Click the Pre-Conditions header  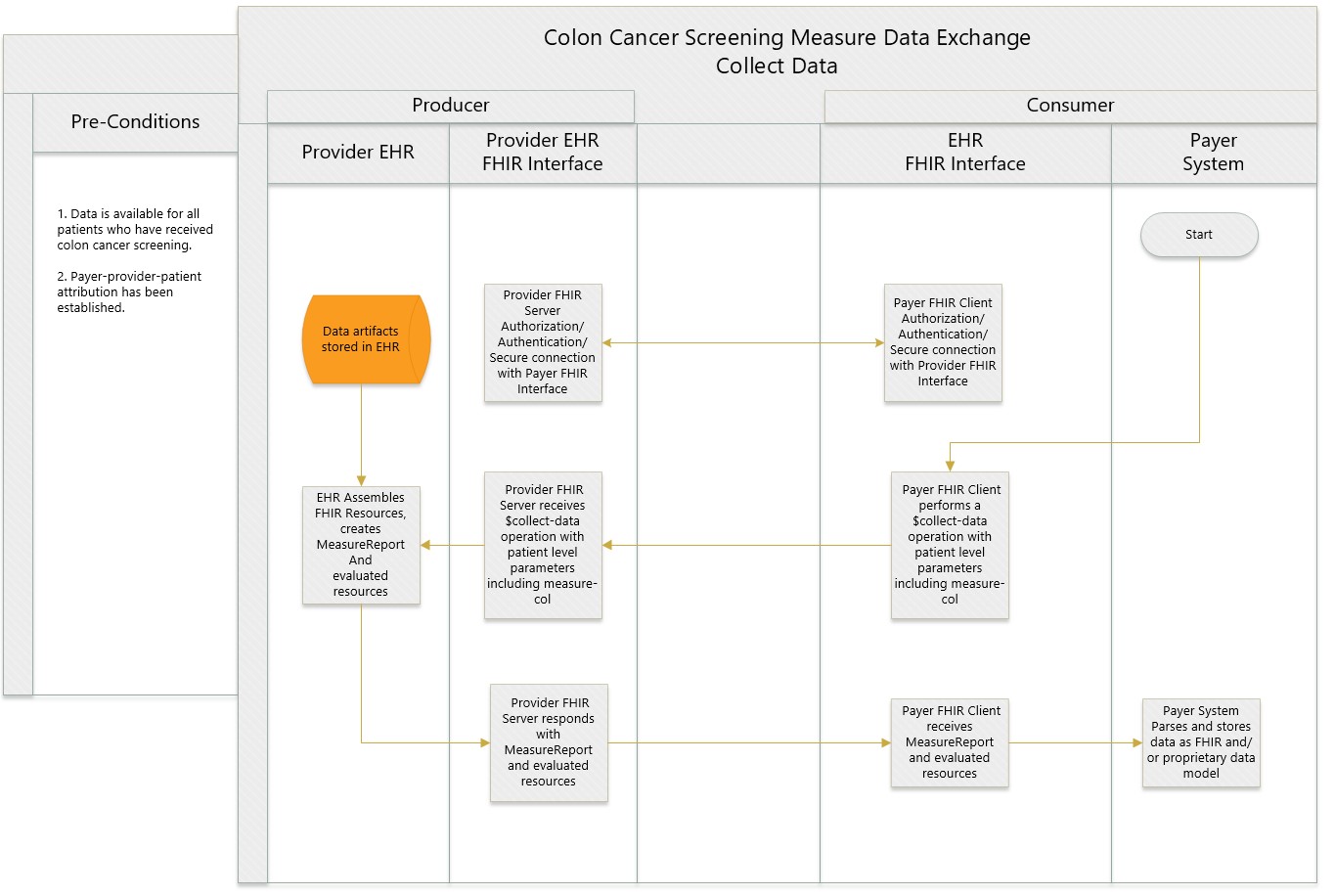coord(135,122)
